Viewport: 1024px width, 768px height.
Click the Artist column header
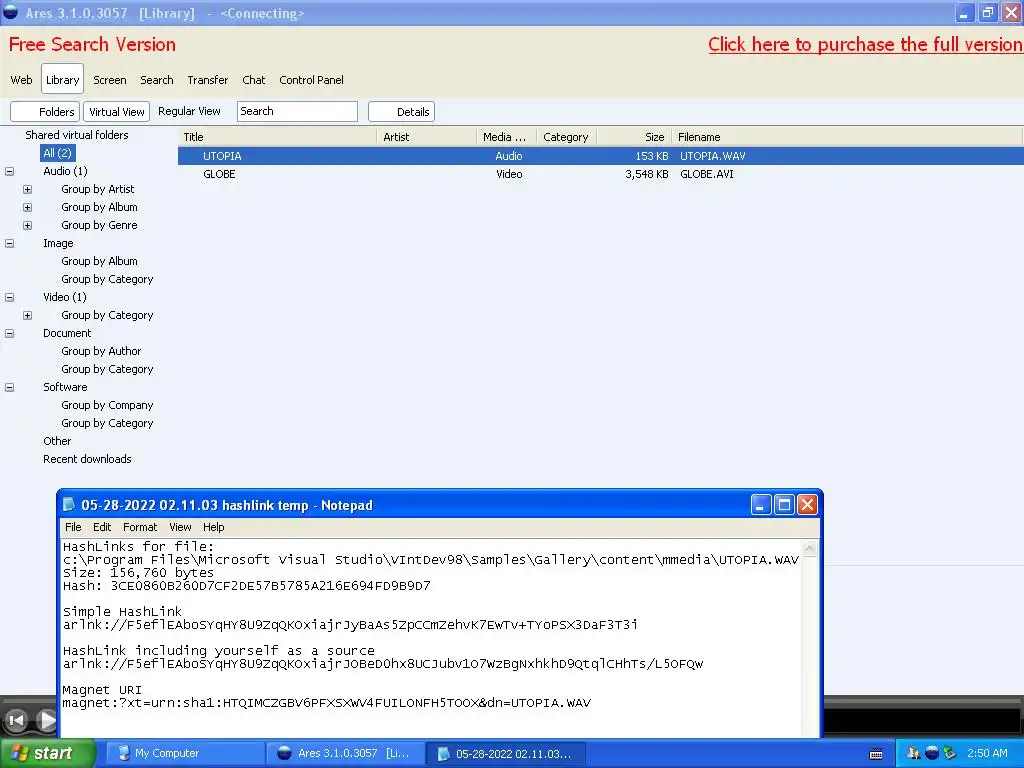coord(426,137)
